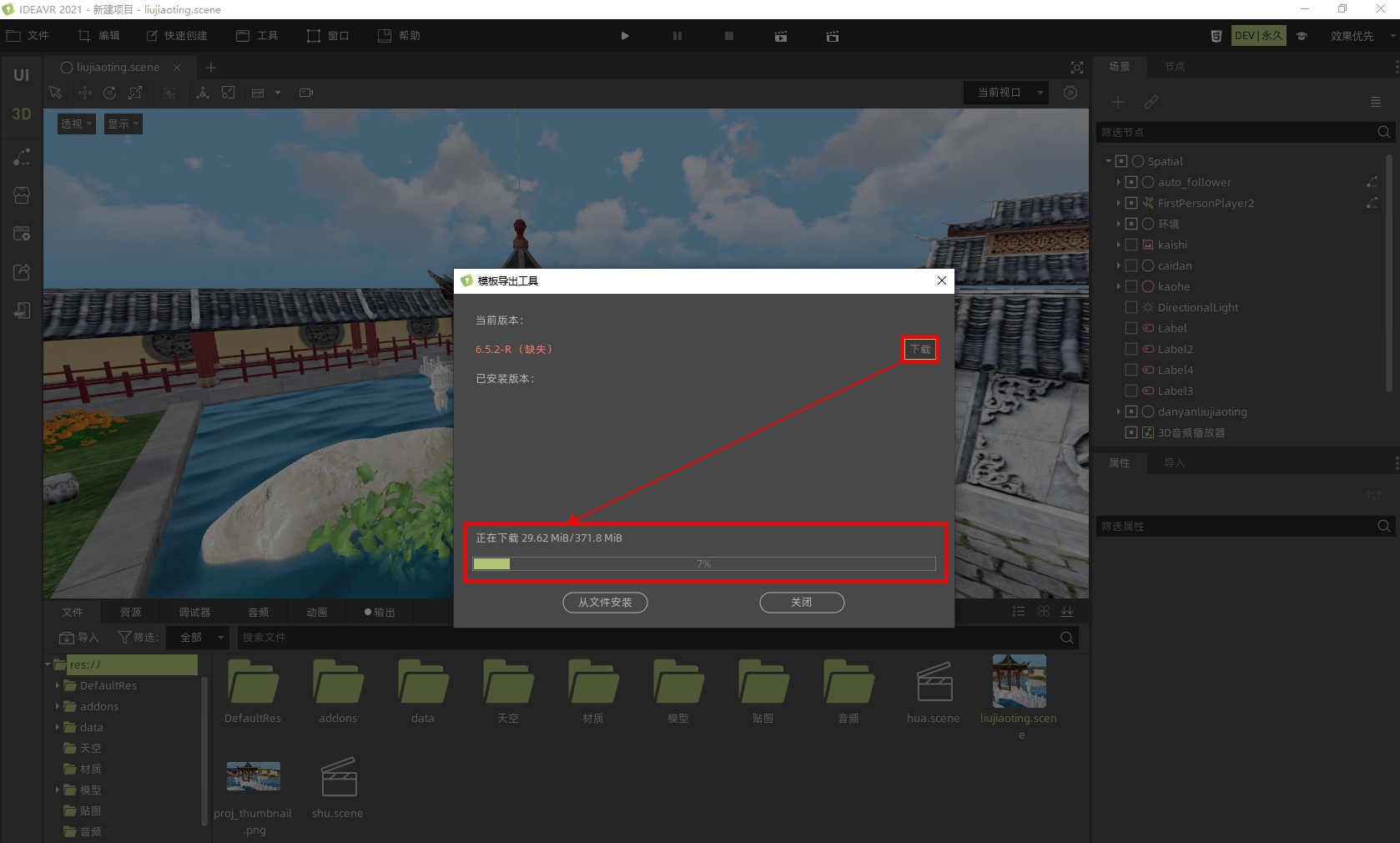
Task: Open the store icon in left sidebar
Action: [22, 195]
